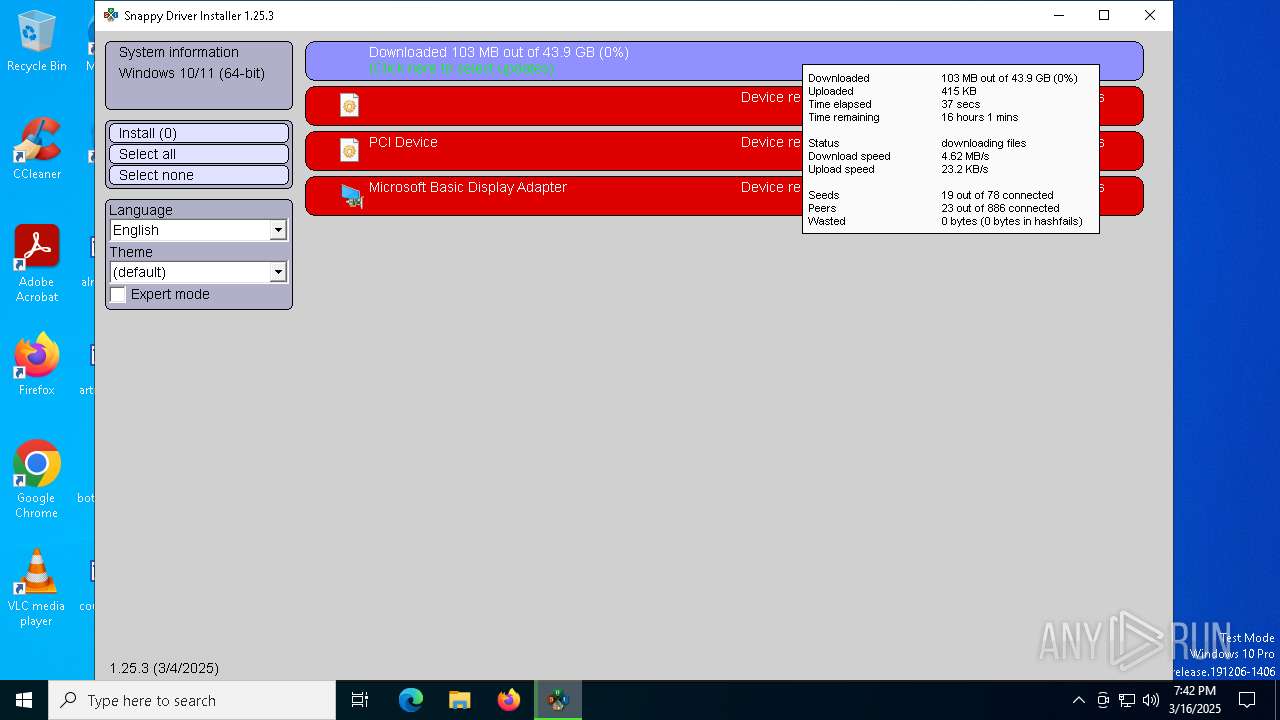Screen dimensions: 1280x720
Task: Launch Microsoft Edge from taskbar
Action: 411,700
